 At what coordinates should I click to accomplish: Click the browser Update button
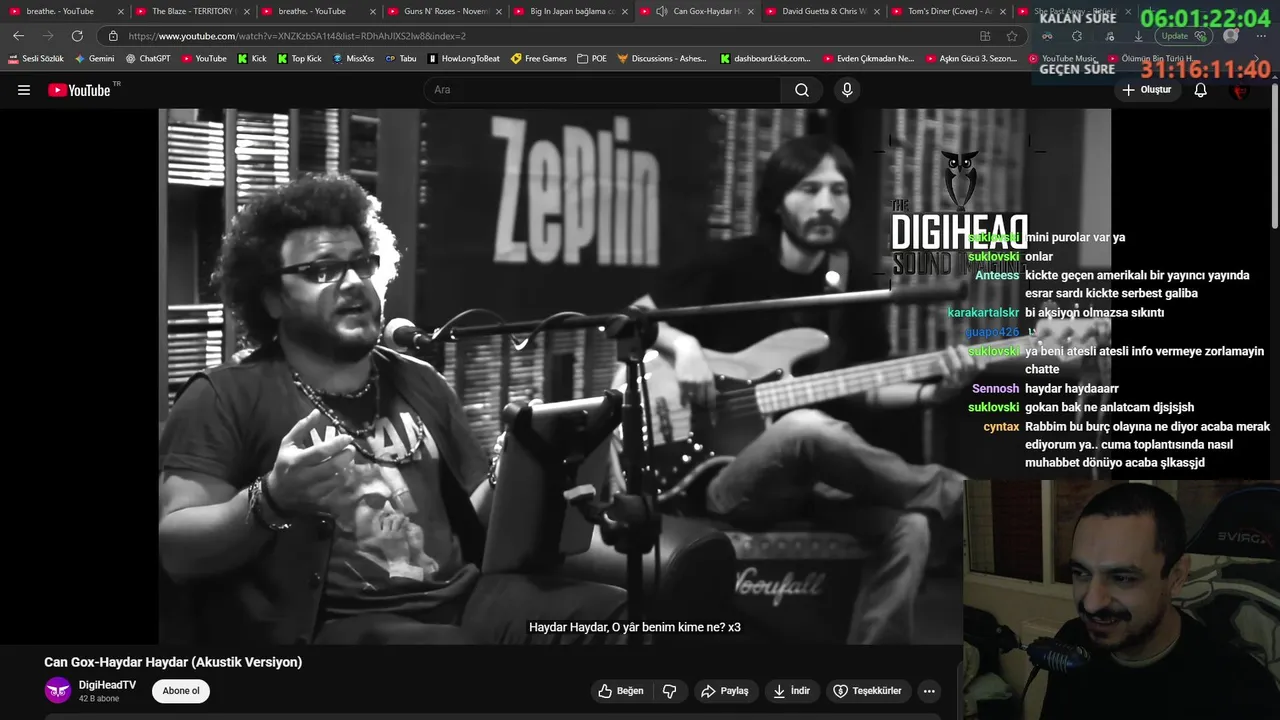point(1184,36)
